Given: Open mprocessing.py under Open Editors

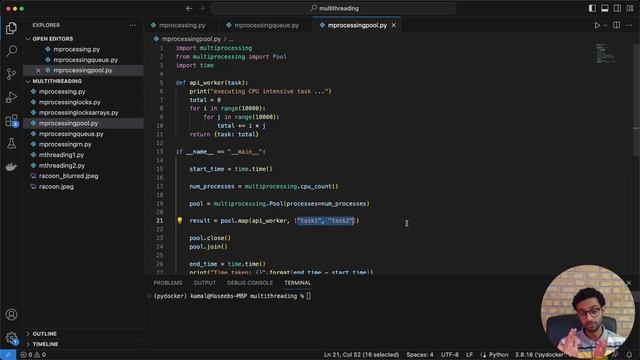Looking at the screenshot, I should [83, 49].
